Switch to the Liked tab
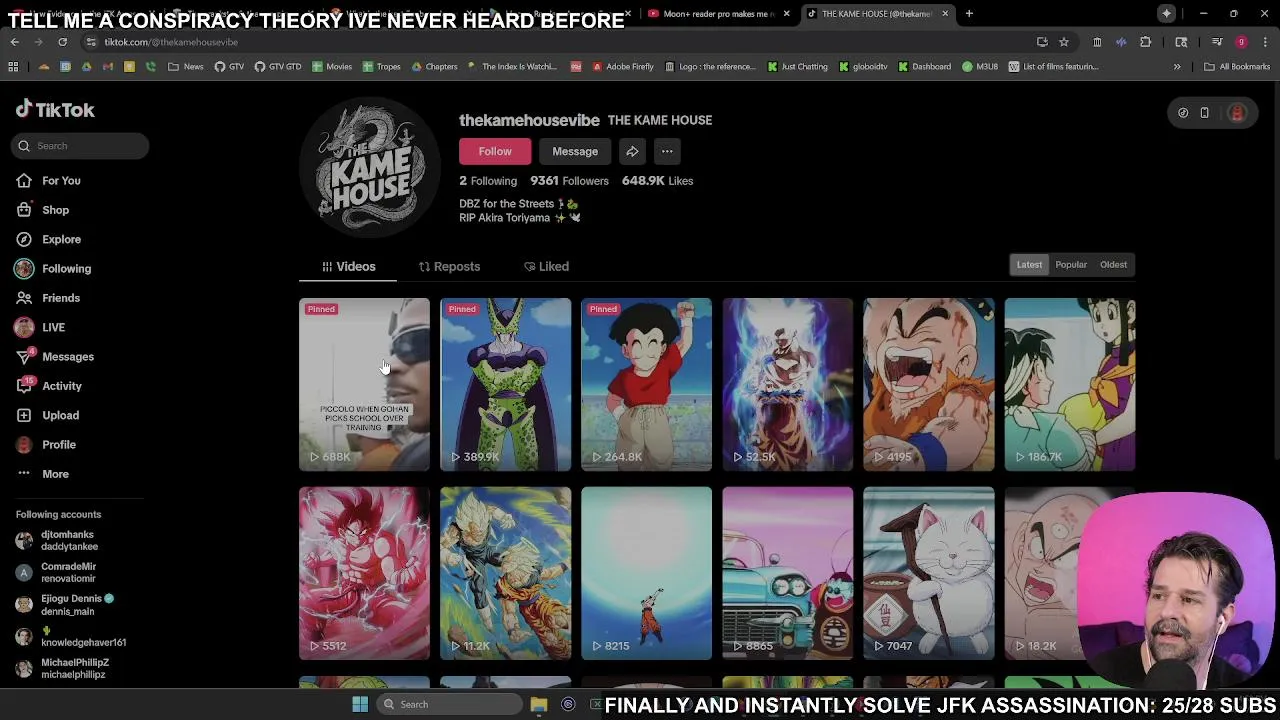The width and height of the screenshot is (1280, 720). pos(546,267)
